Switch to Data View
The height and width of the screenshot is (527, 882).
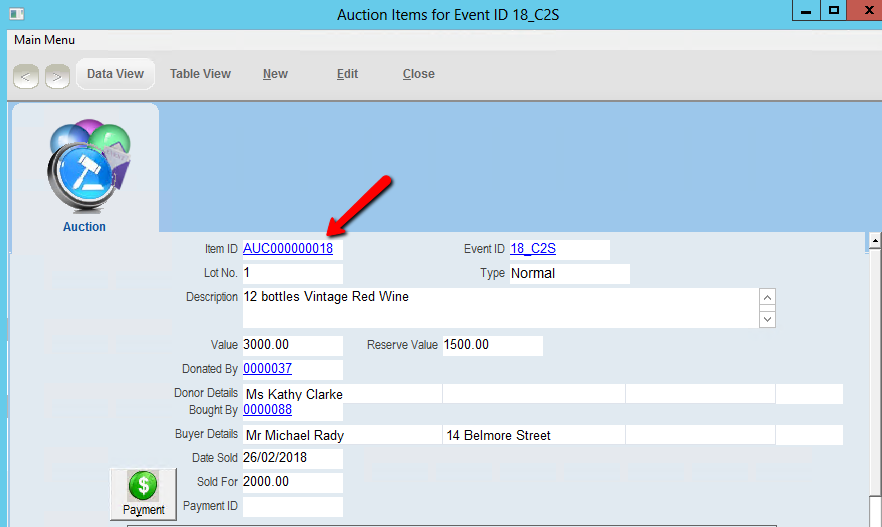pyautogui.click(x=115, y=74)
